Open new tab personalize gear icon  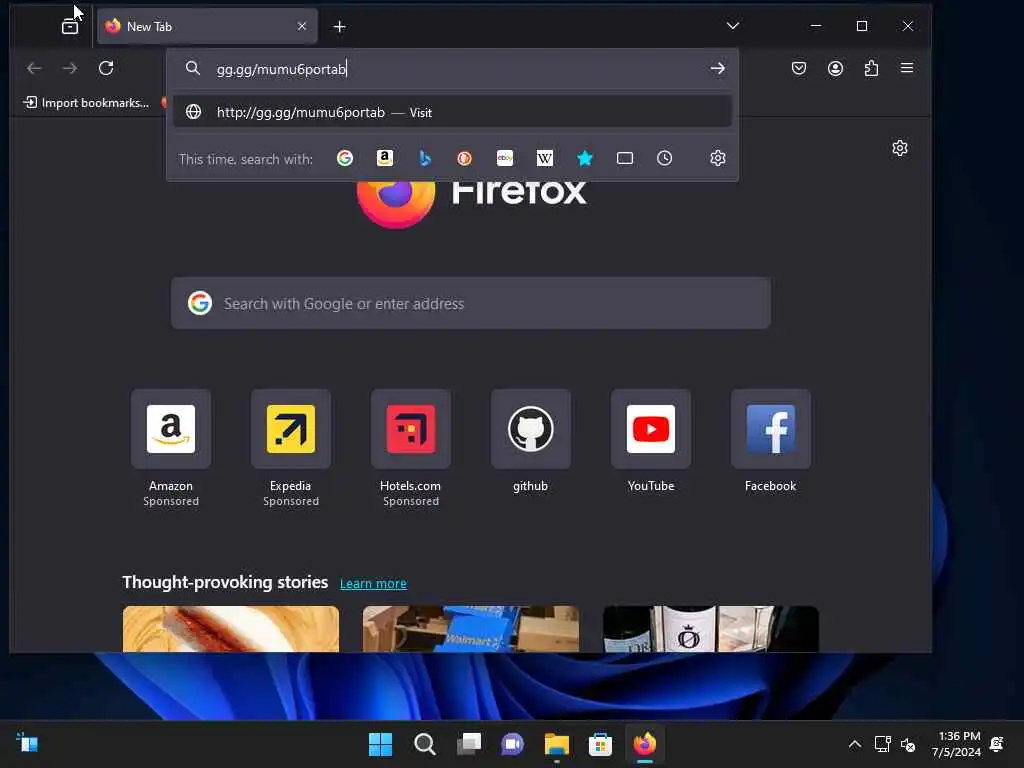pos(900,148)
